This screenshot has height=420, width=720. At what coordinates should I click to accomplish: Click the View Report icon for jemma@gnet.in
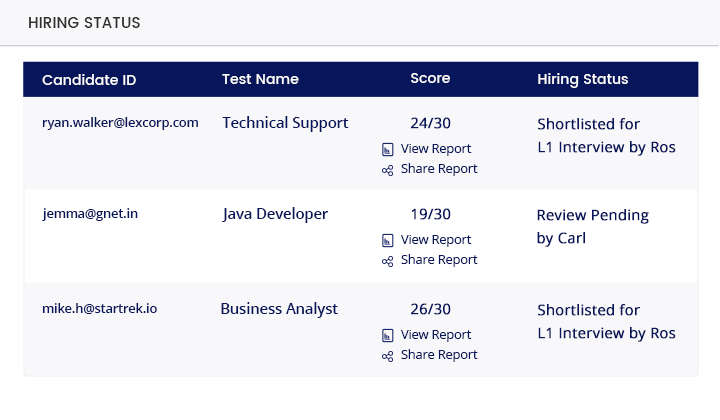tap(388, 240)
